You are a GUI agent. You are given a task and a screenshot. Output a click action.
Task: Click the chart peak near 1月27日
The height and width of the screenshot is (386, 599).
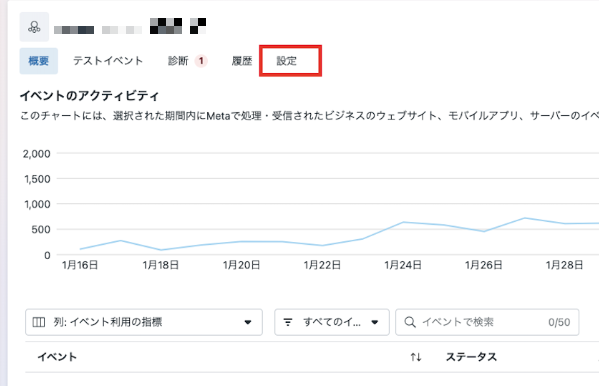click(525, 218)
